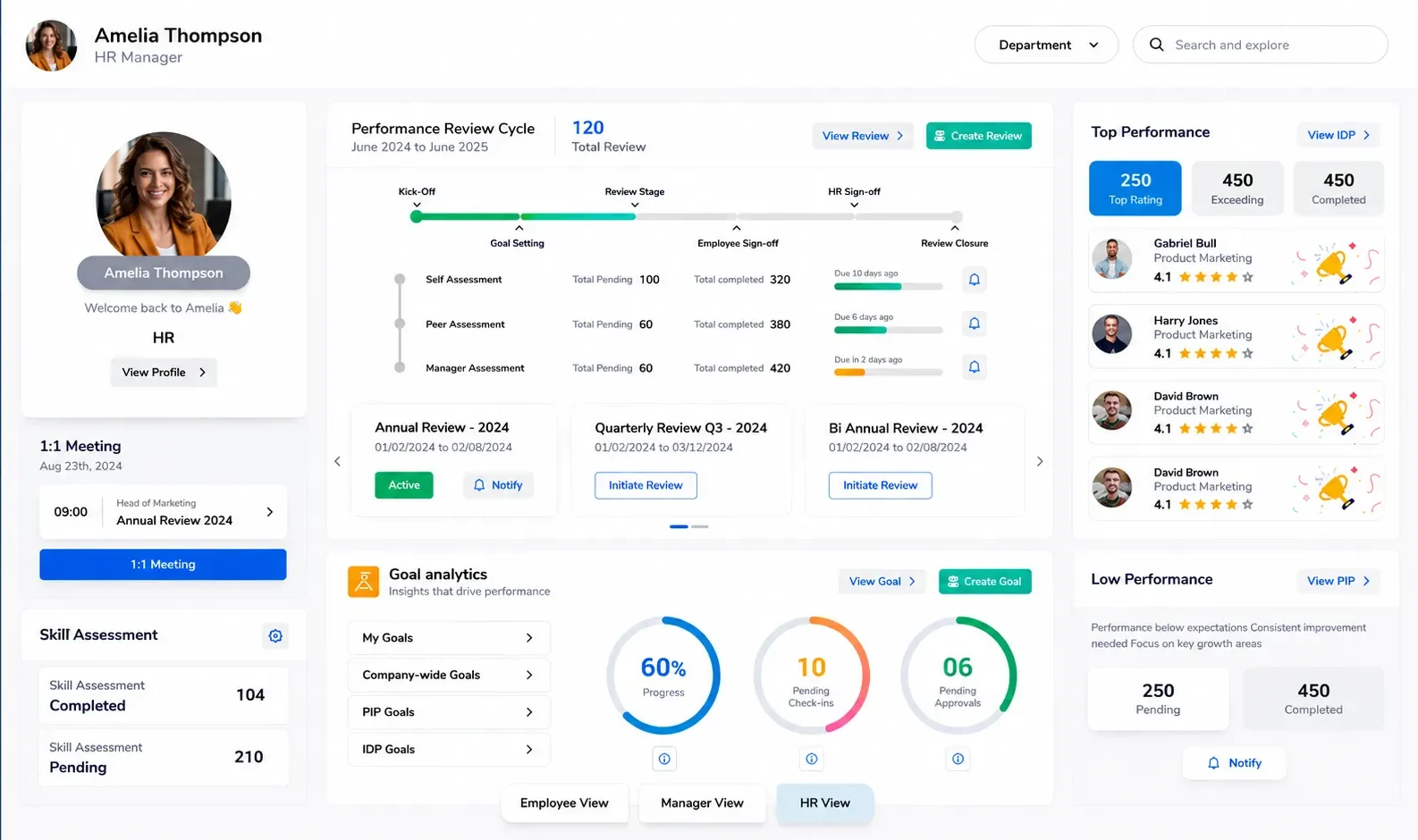Viewport: 1418px width, 840px height.
Task: Select 450 Completed tab in Top Performance
Action: pos(1338,189)
